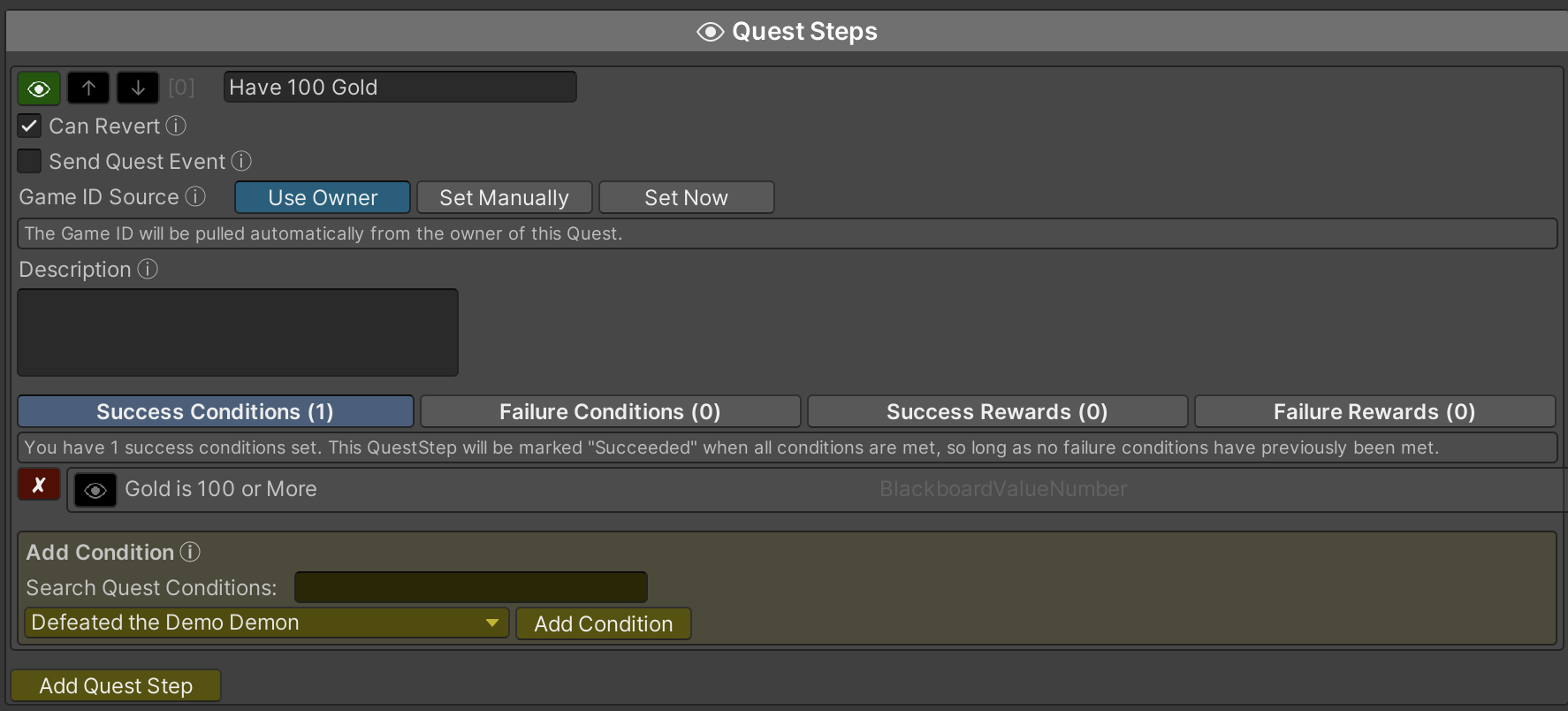Click the info icon next to Game ID Source
The height and width of the screenshot is (711, 1568).
pos(195,196)
